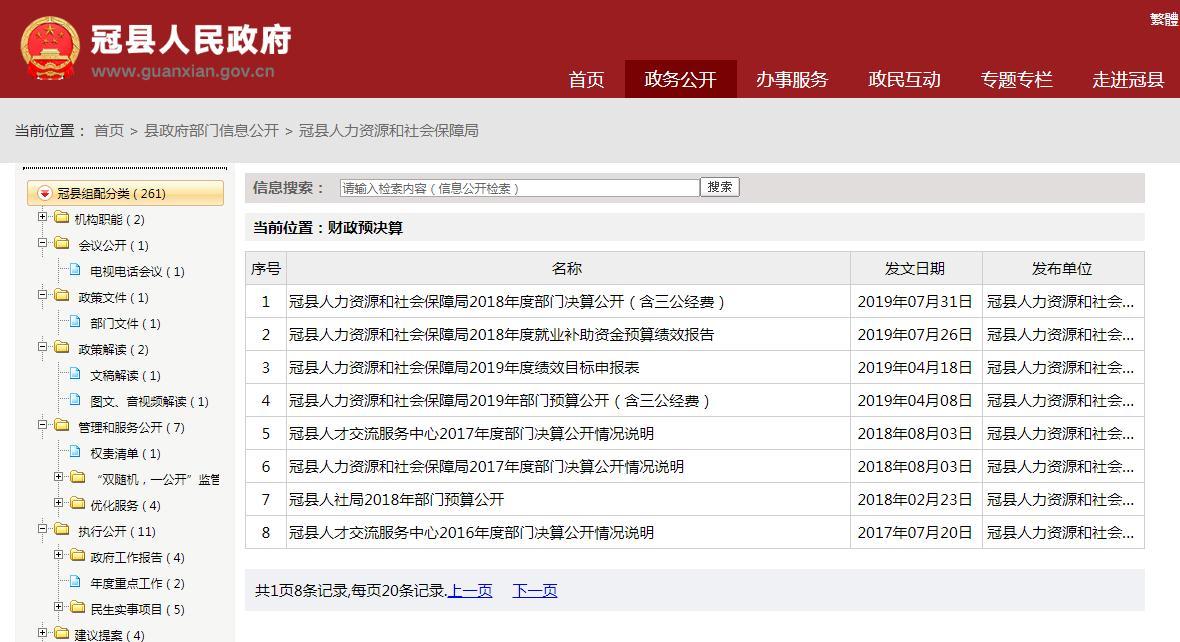
Task: Select the 年度重点工作 (2) tree label
Action: [137, 583]
